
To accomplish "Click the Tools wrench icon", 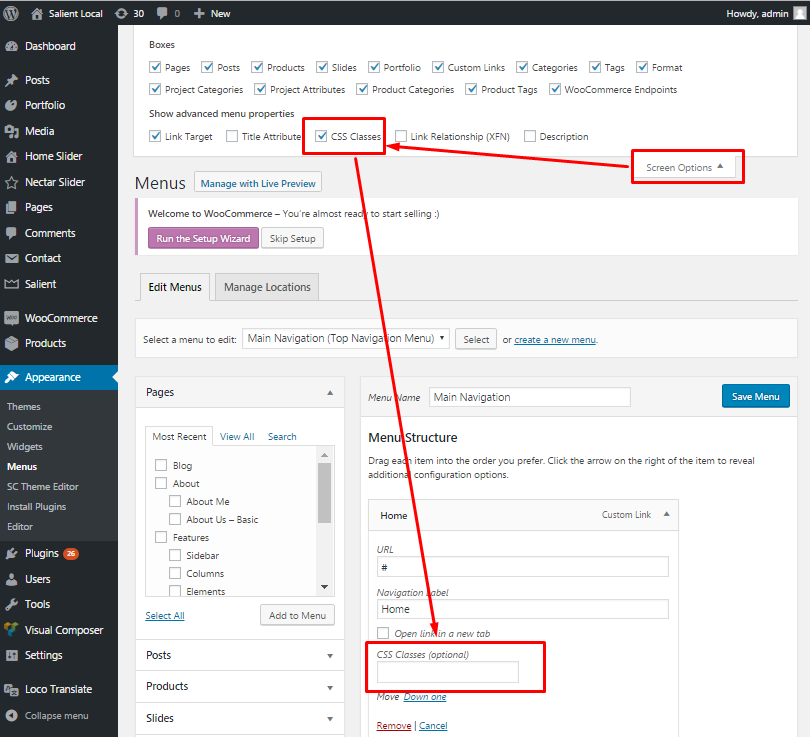I will click(x=11, y=604).
